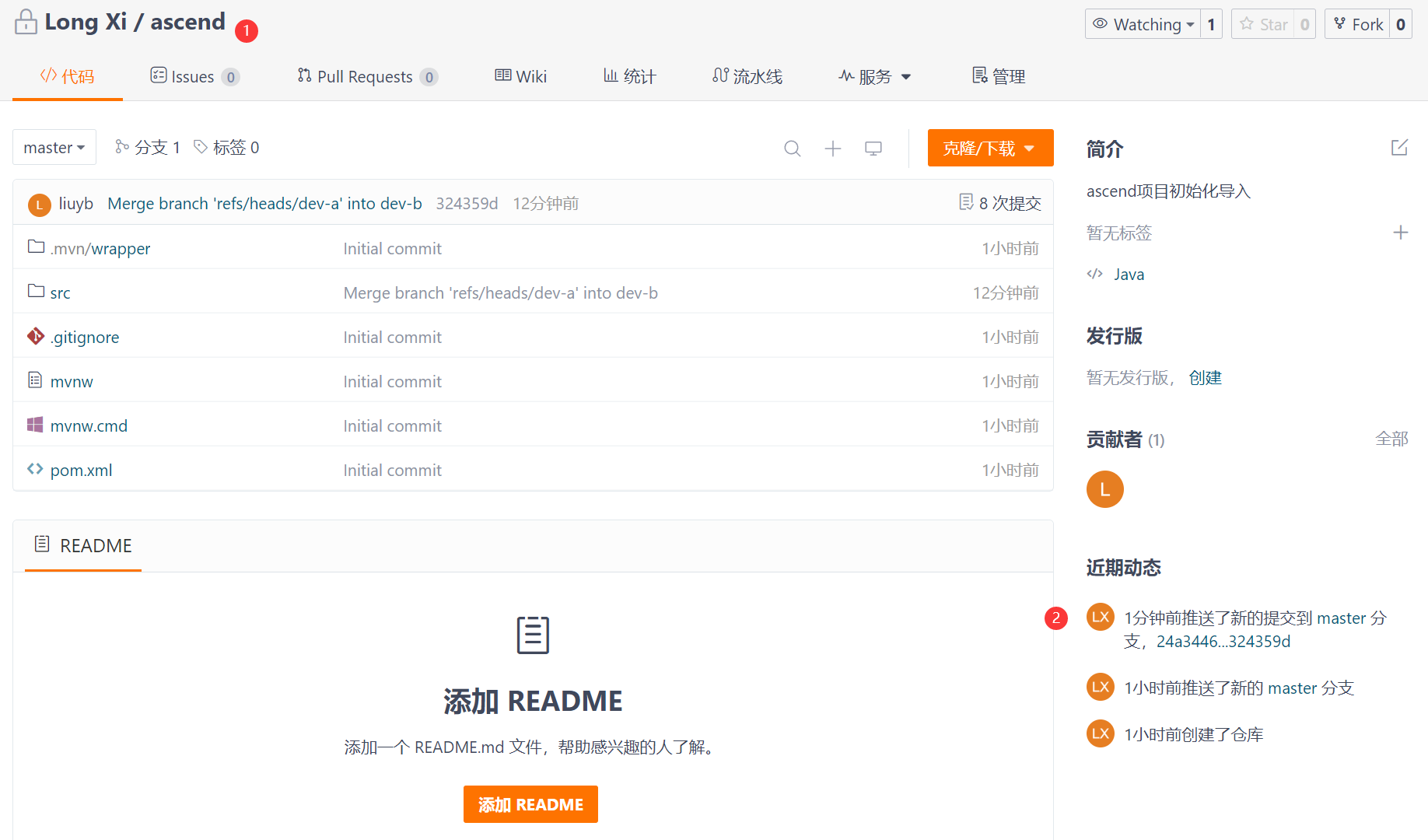Click the contributor avatar L
This screenshot has height=840, width=1428.
(x=1104, y=489)
